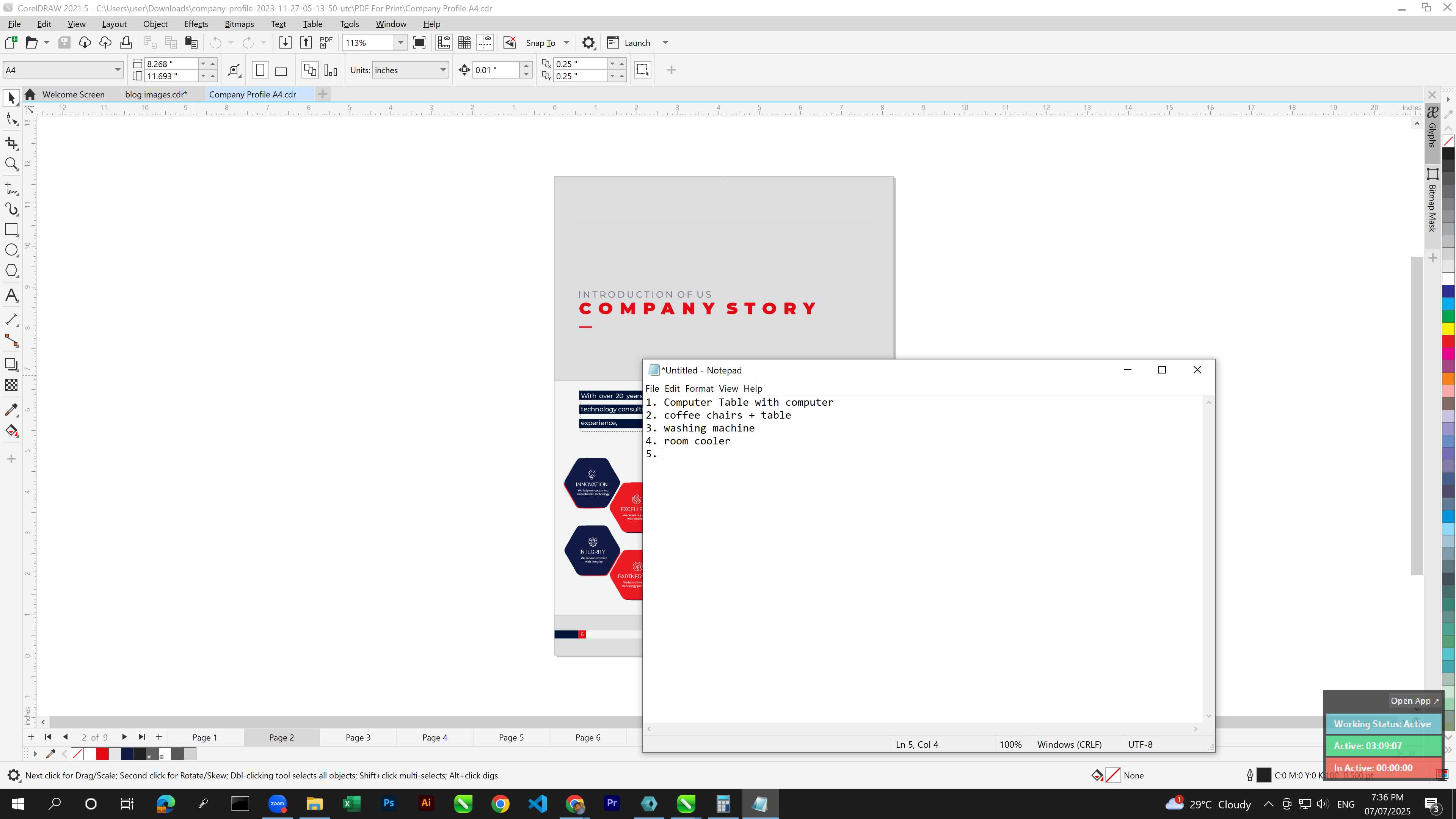Select the Transparency tool

tap(11, 385)
